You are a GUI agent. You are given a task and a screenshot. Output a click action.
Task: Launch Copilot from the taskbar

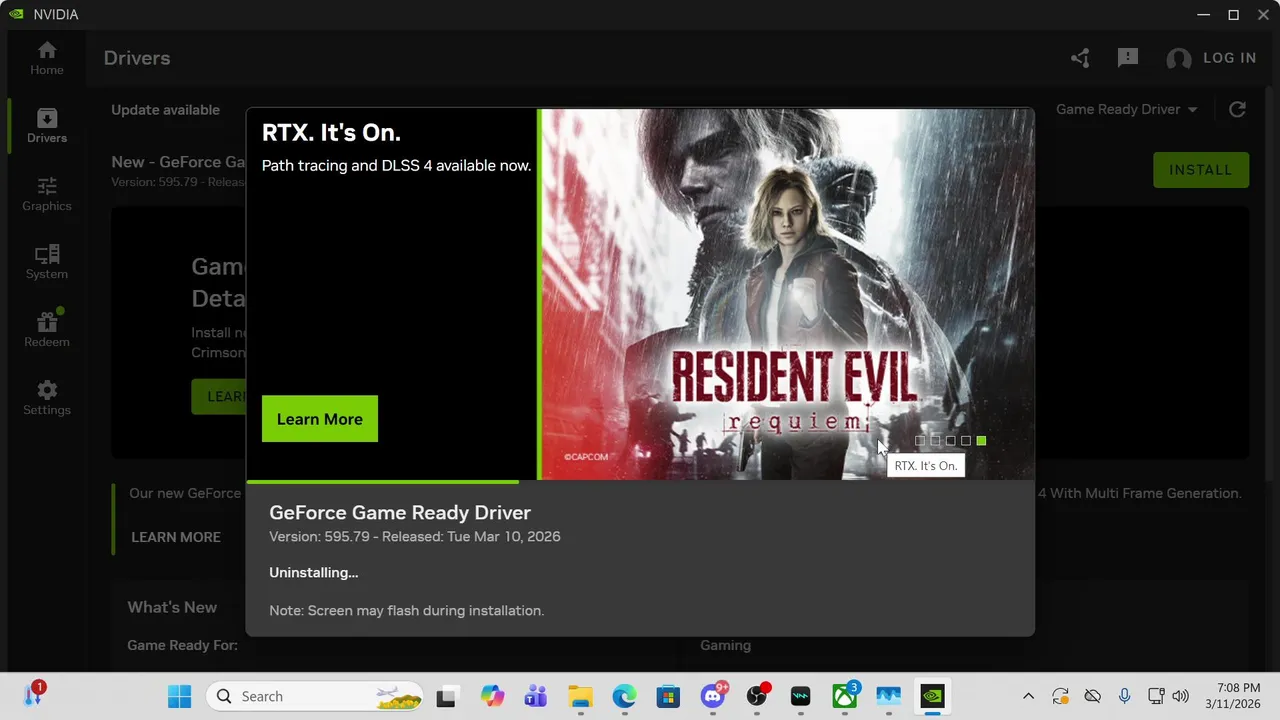(x=492, y=696)
